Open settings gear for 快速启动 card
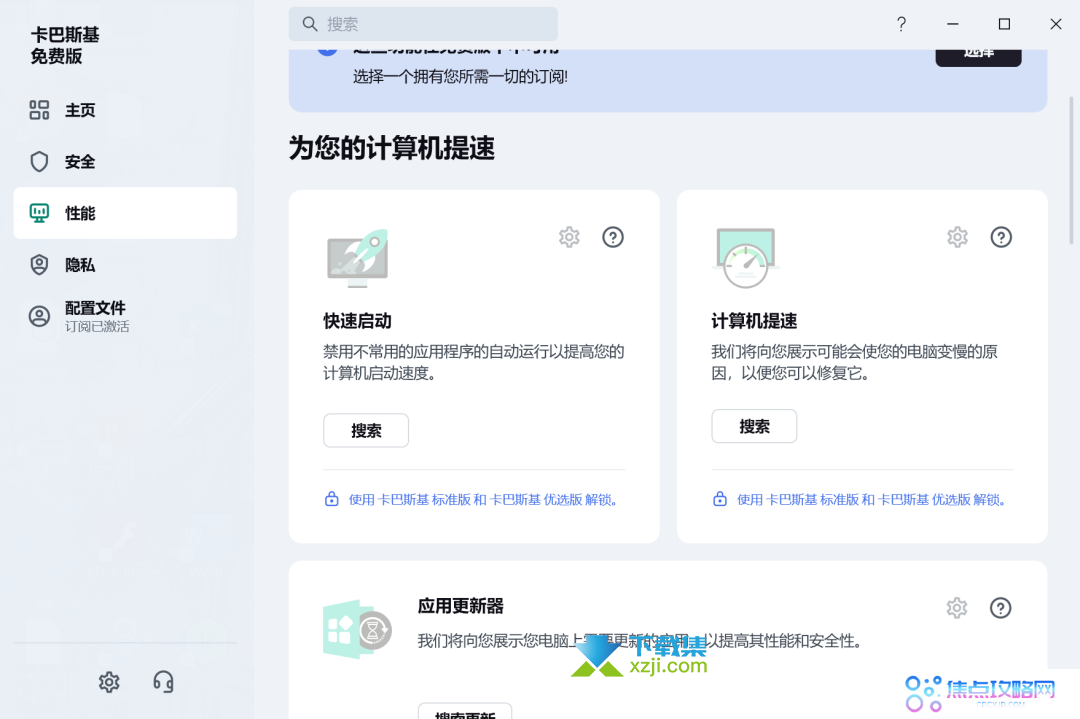The image size is (1080, 719). pos(569,237)
